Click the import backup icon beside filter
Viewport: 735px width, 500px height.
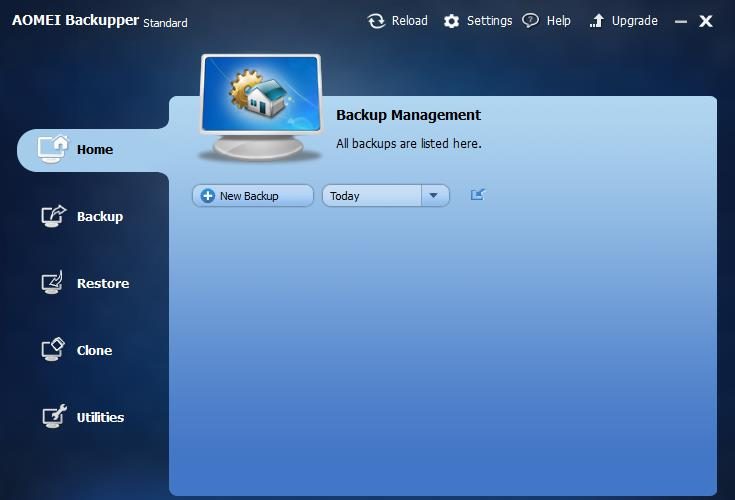[478, 194]
